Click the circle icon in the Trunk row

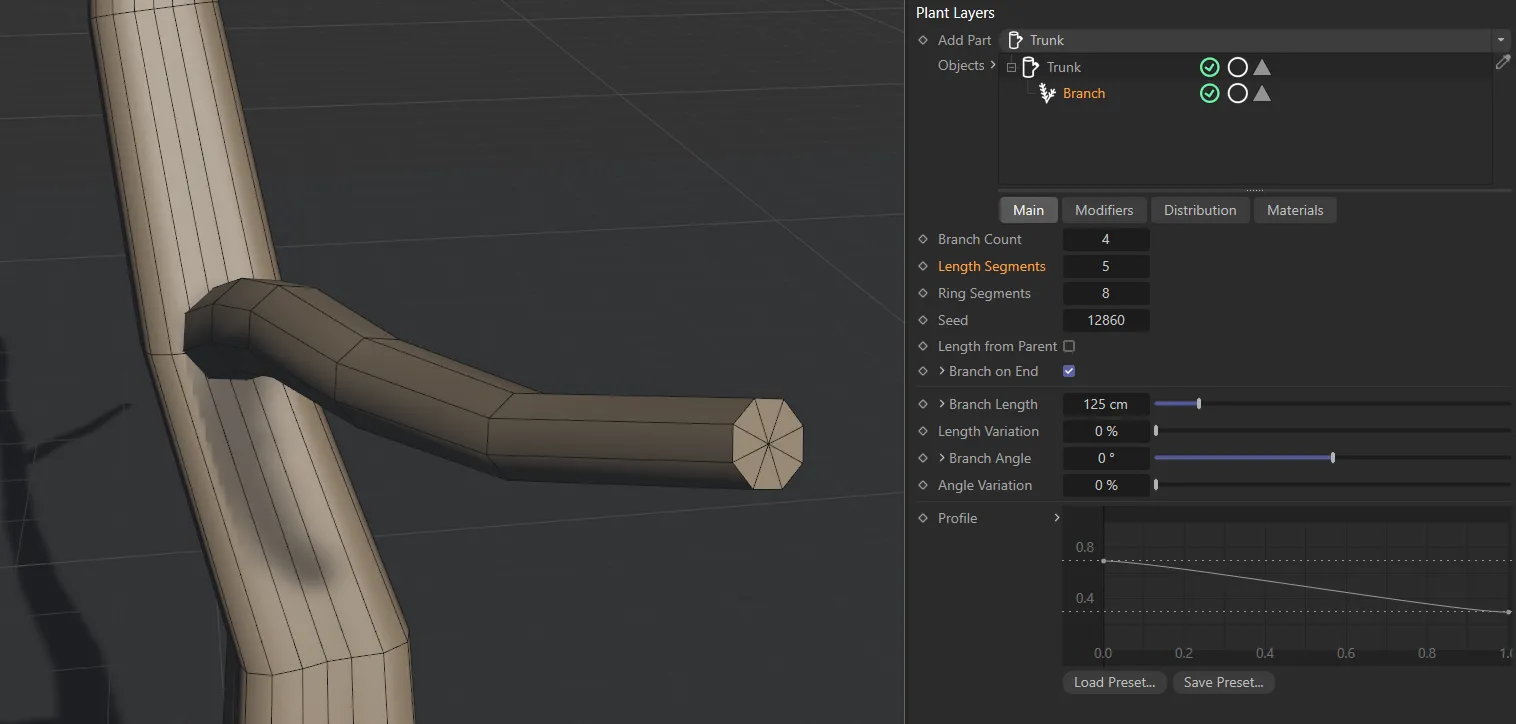click(x=1237, y=67)
